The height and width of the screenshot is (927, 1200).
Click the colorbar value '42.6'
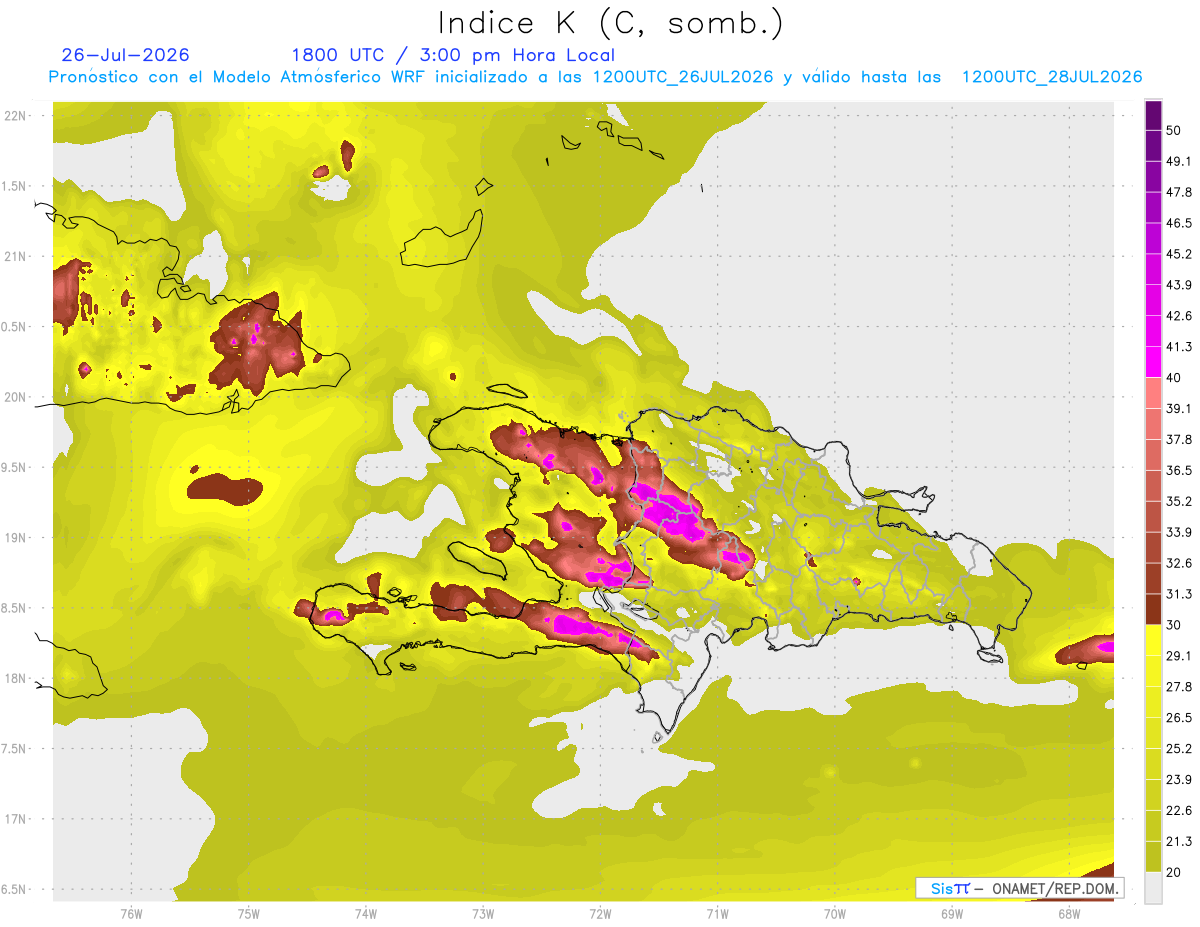pos(1179,316)
